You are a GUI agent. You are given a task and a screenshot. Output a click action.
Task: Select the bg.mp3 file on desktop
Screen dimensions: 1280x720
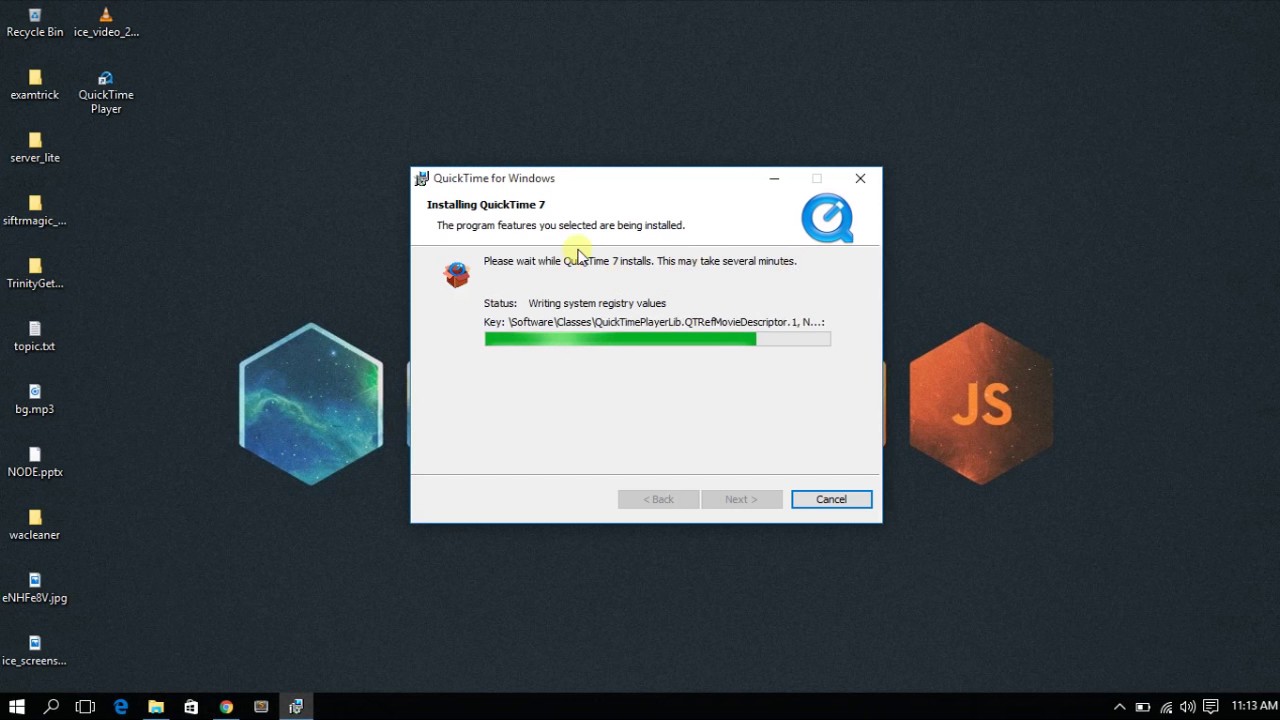(35, 401)
